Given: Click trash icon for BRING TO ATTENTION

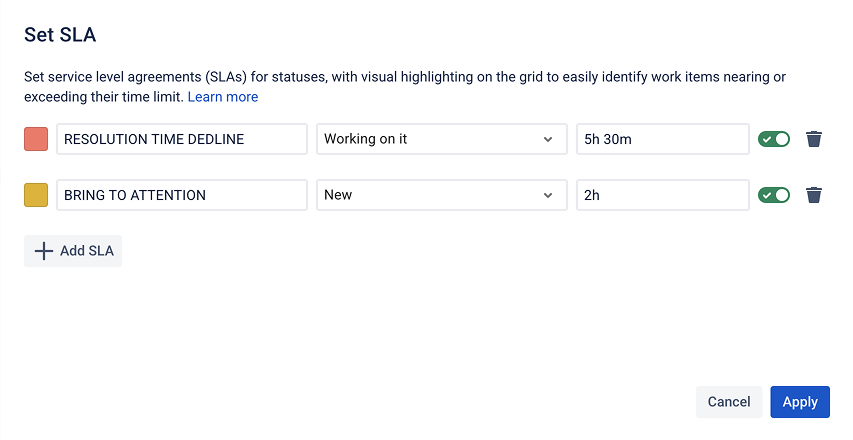Looking at the screenshot, I should (x=814, y=195).
